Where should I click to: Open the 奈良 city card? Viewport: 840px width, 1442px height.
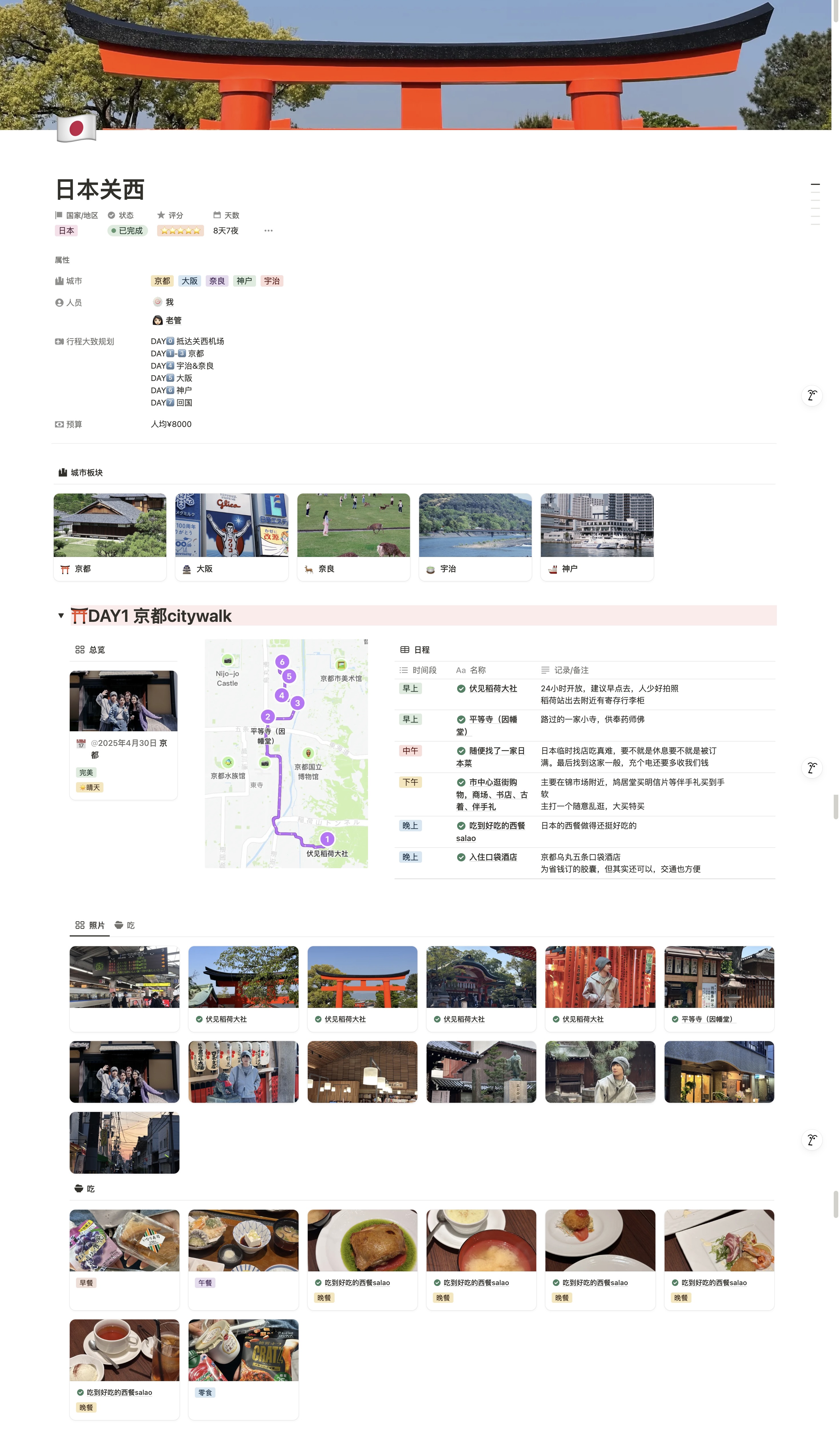pos(354,537)
